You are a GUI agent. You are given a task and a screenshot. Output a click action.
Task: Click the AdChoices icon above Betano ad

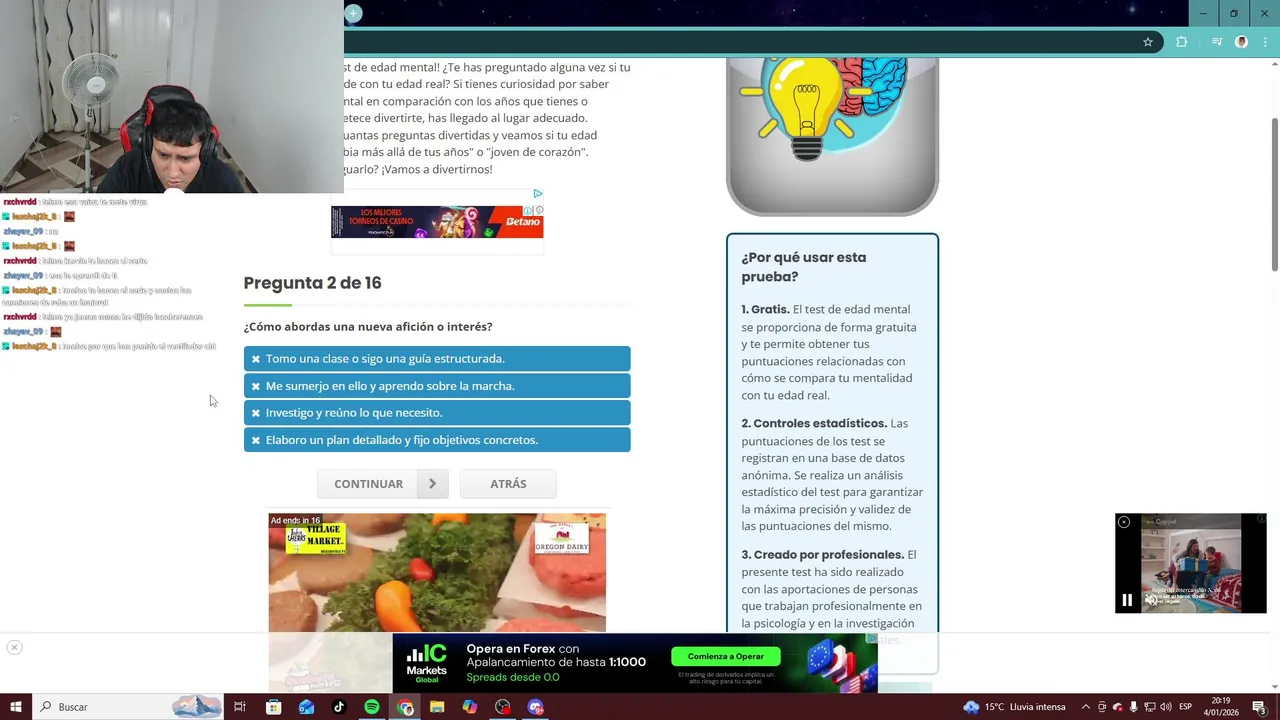point(537,194)
